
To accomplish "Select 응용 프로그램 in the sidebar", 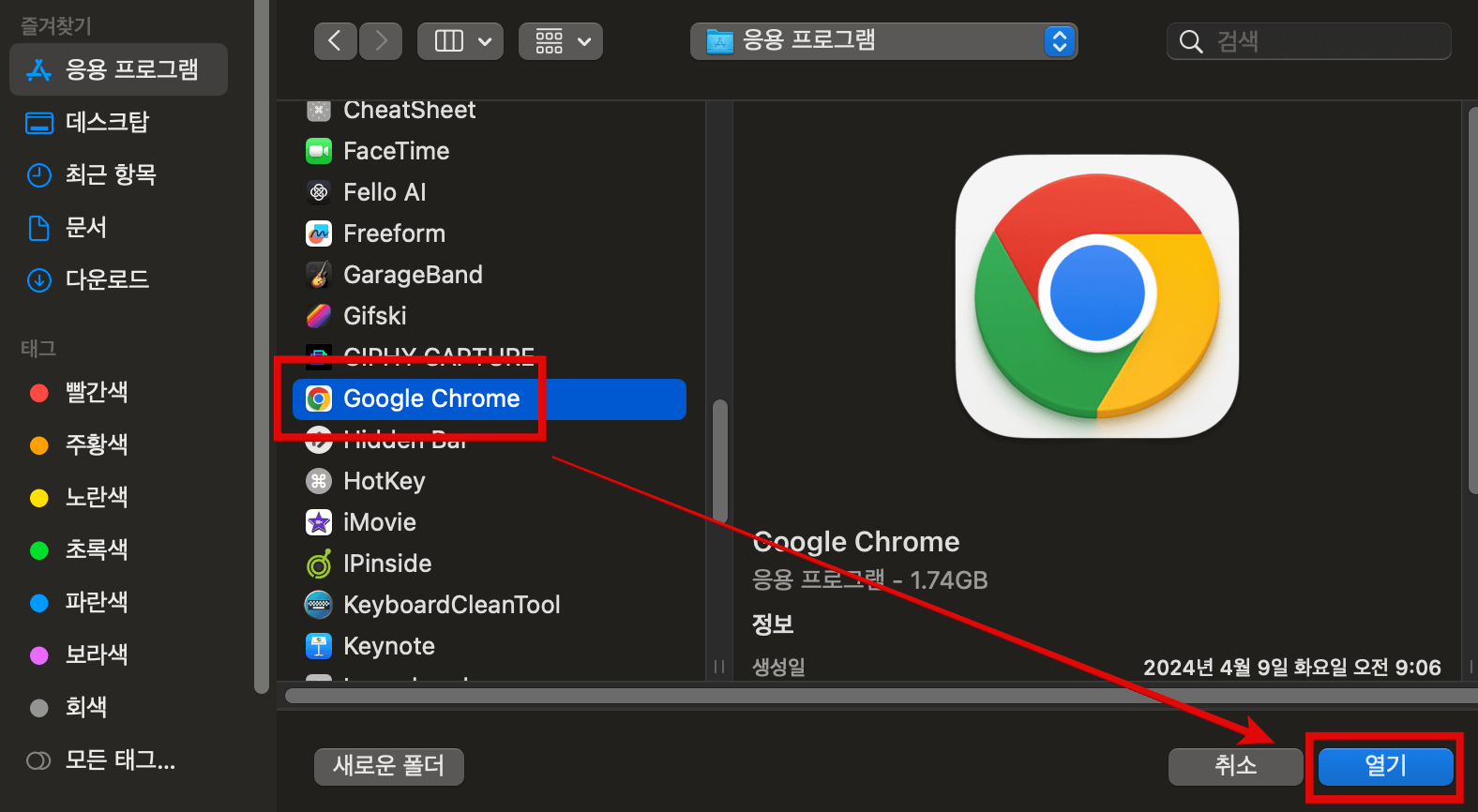I will [x=118, y=69].
